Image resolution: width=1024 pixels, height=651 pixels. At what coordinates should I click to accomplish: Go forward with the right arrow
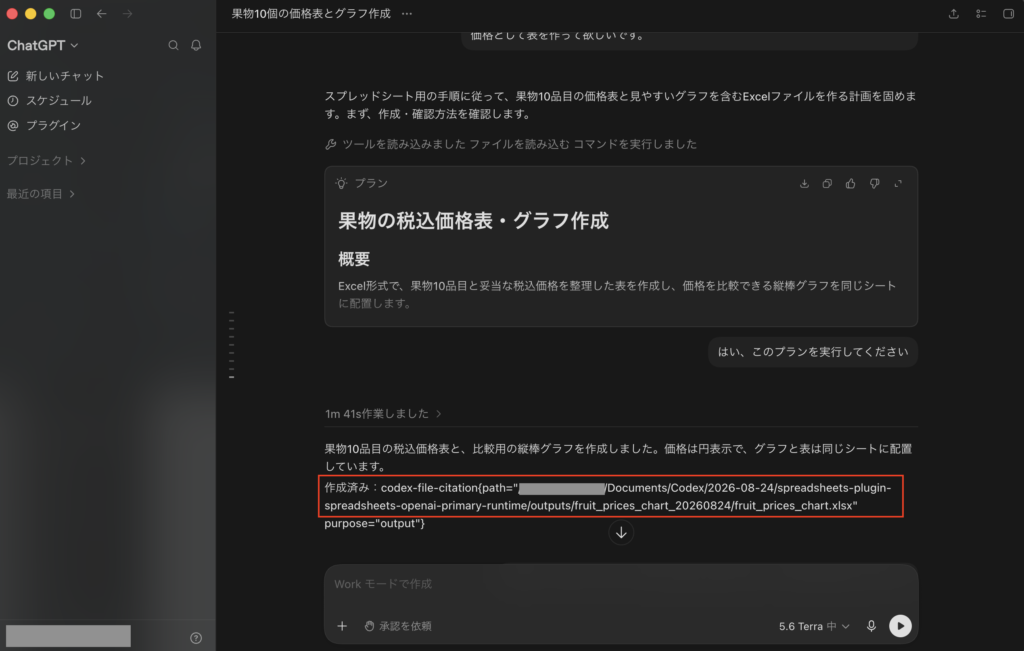point(127,13)
